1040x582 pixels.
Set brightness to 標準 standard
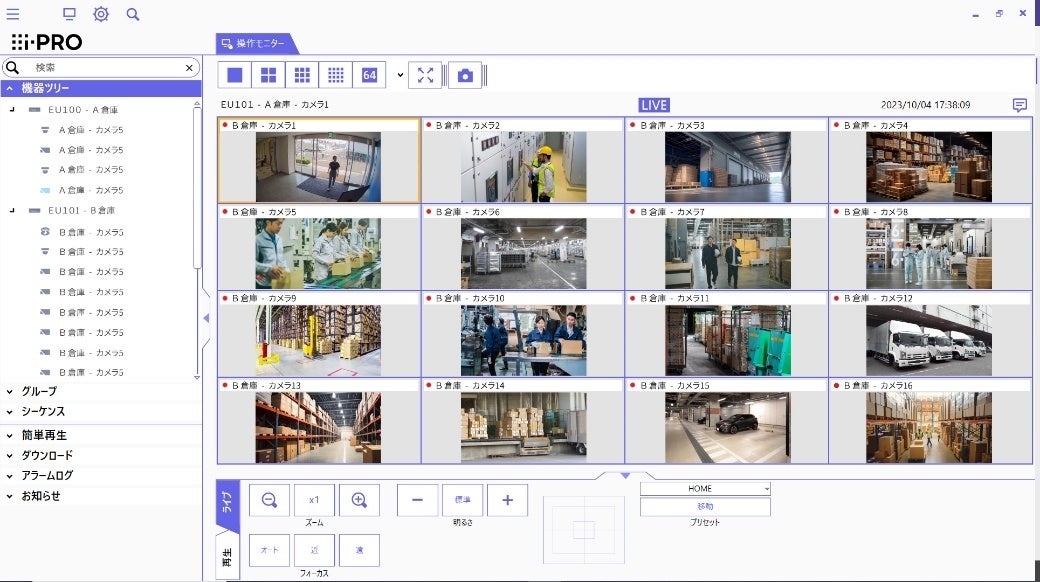click(x=462, y=500)
